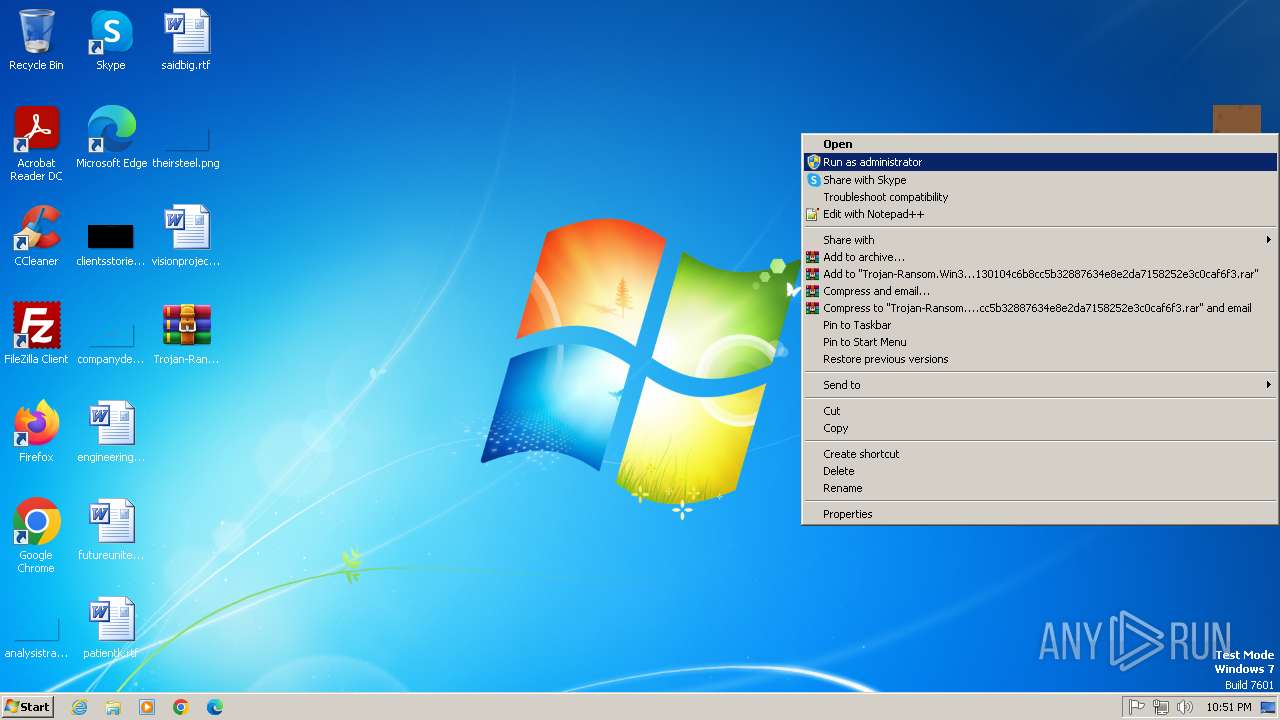Choose Run as administrator
Viewport: 1280px width, 720px height.
coord(1040,162)
